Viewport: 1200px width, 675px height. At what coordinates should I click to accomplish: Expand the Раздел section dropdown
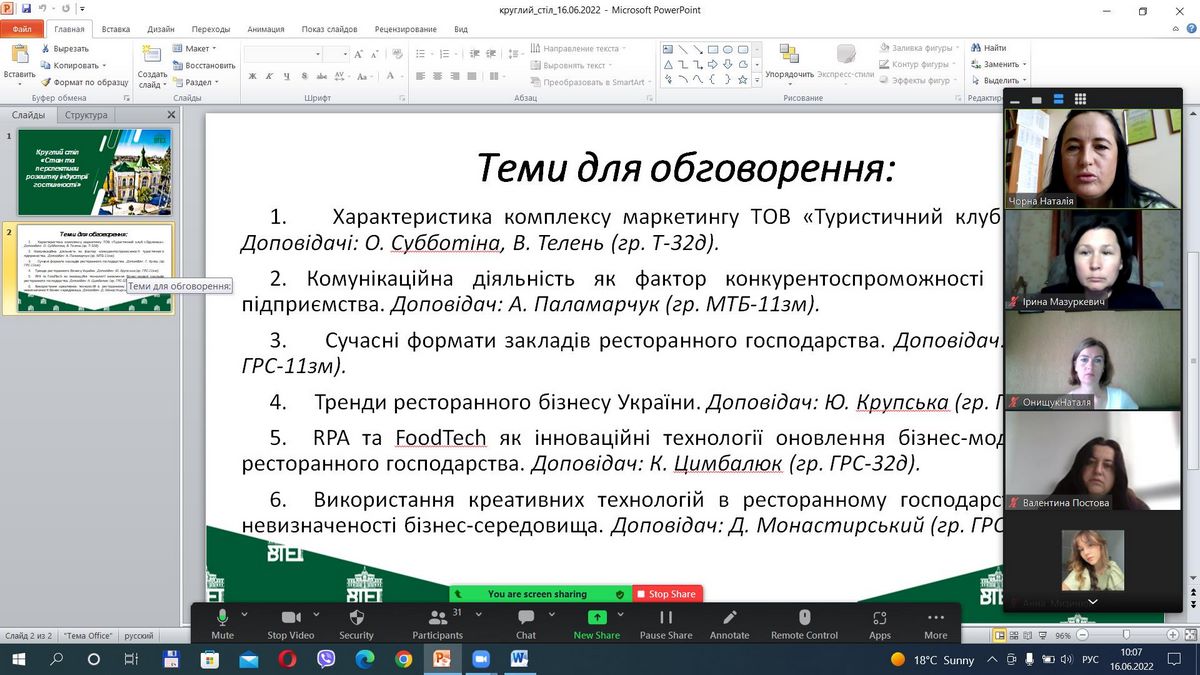coord(198,82)
